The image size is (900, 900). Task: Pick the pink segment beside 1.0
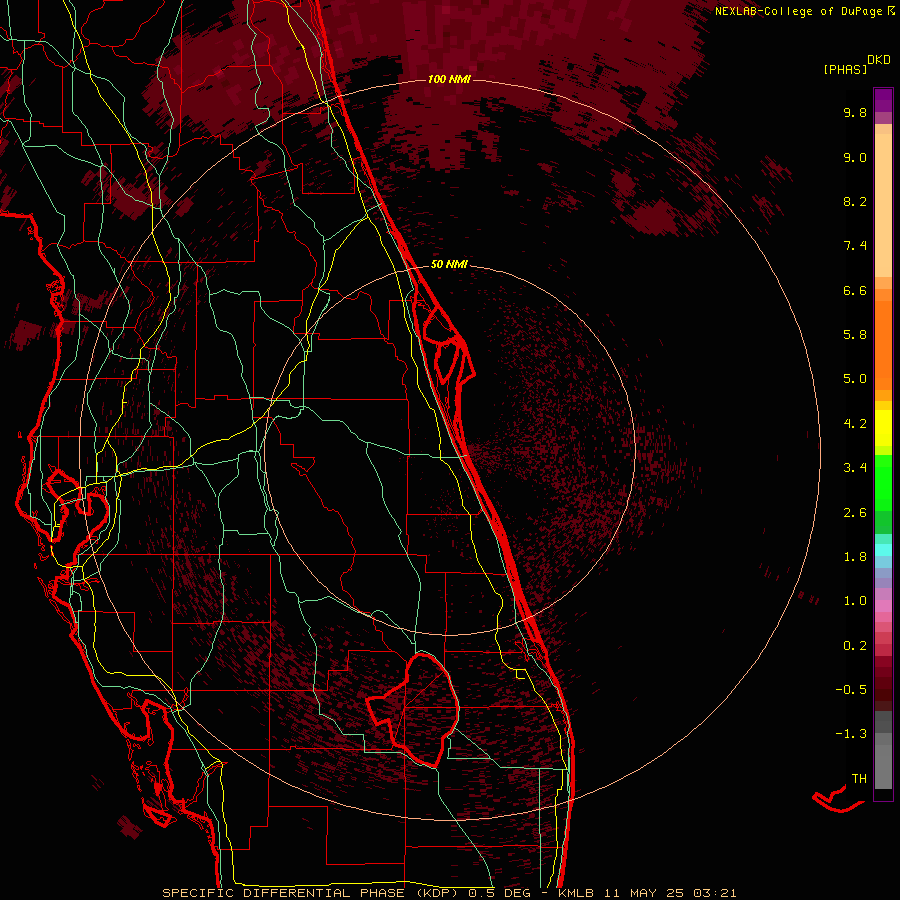tap(883, 606)
